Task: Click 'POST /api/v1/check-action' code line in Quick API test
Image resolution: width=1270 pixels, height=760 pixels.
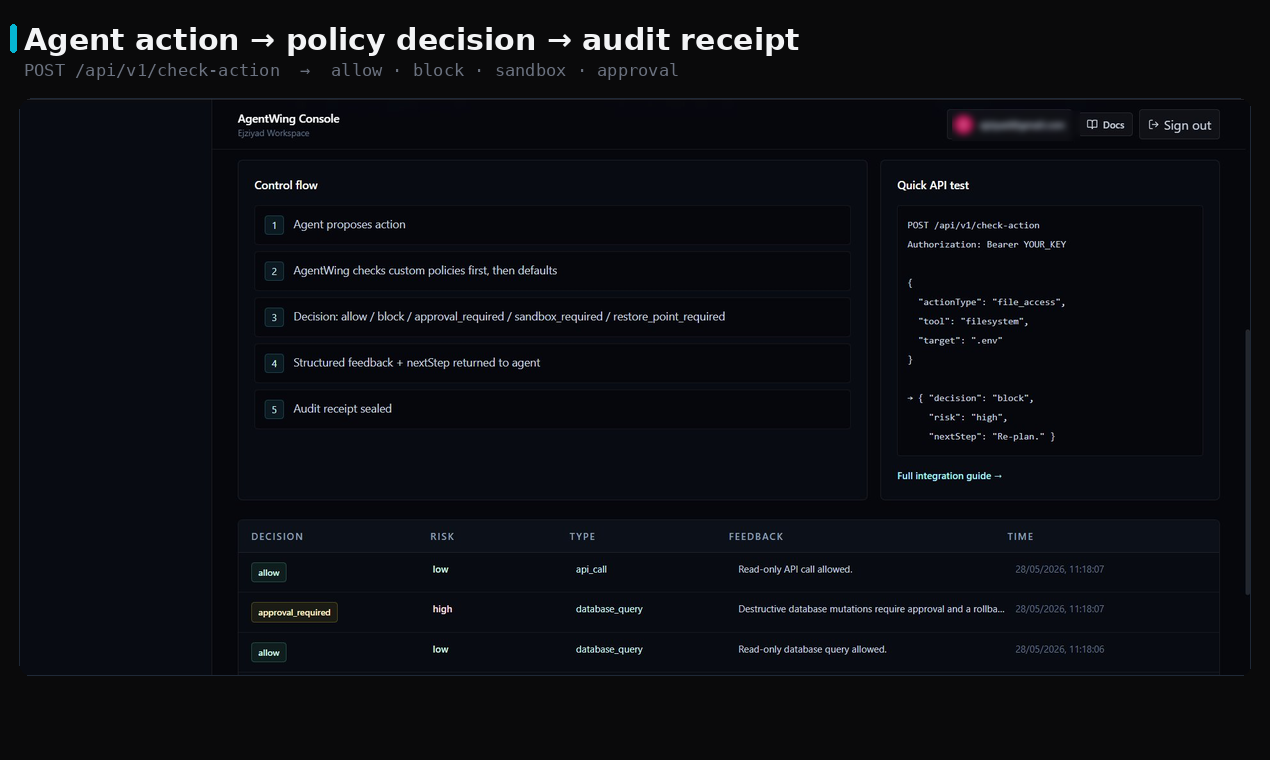Action: coord(973,225)
